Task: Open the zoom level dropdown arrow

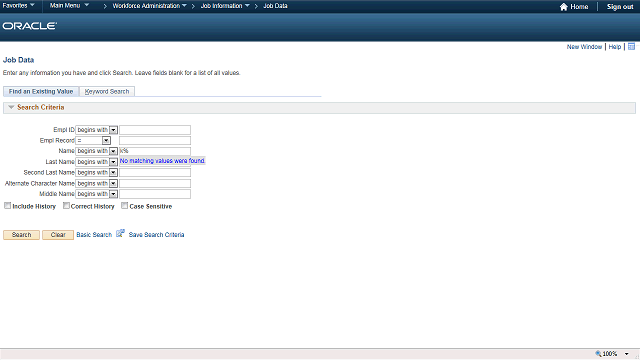Action: click(x=627, y=354)
